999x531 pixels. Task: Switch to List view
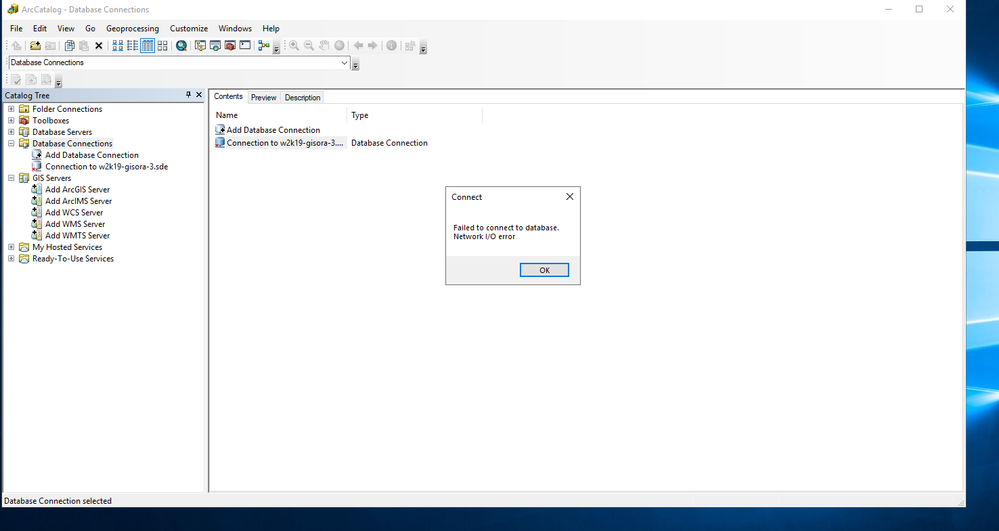coord(133,45)
